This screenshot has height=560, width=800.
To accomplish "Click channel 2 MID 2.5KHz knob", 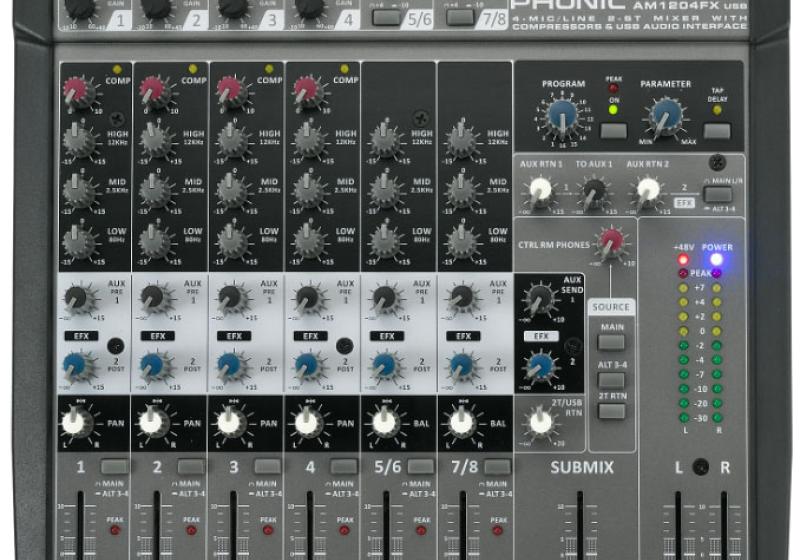I will (x=154, y=190).
